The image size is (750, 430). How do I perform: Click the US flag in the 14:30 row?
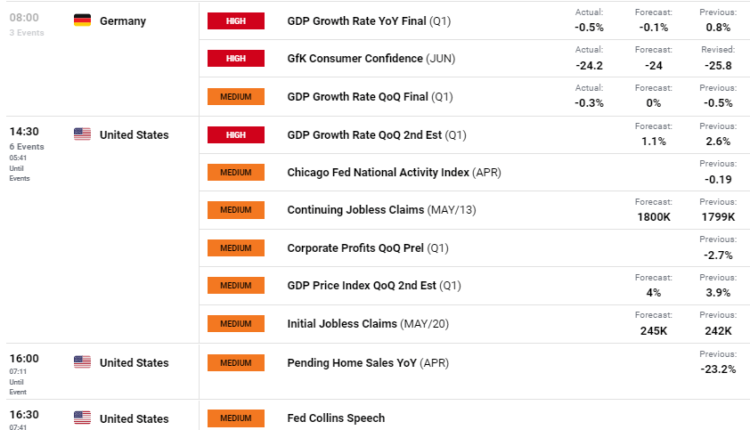(83, 135)
